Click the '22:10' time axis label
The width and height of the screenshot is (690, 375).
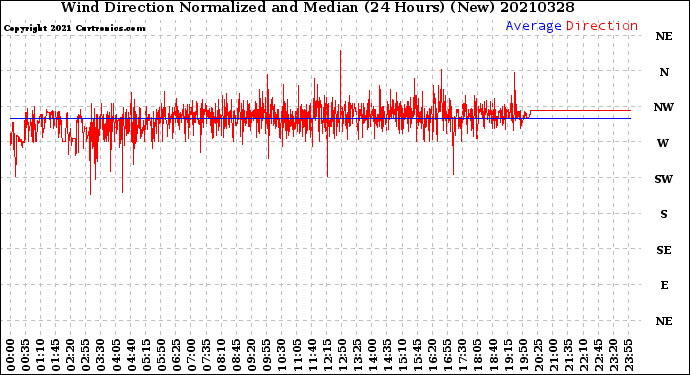pos(583,355)
